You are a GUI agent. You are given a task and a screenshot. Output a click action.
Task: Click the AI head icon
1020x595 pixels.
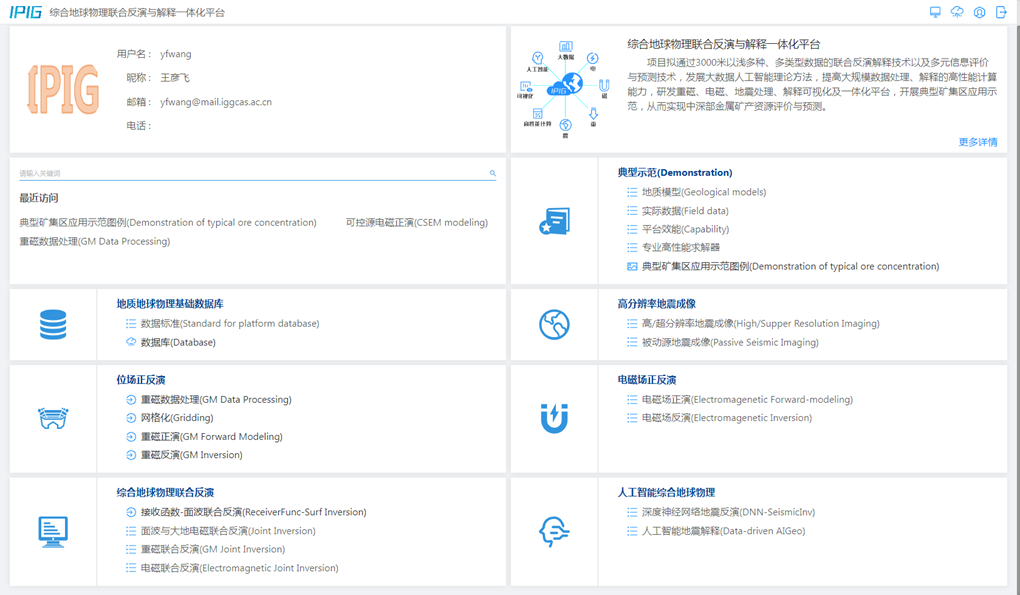coord(554,531)
